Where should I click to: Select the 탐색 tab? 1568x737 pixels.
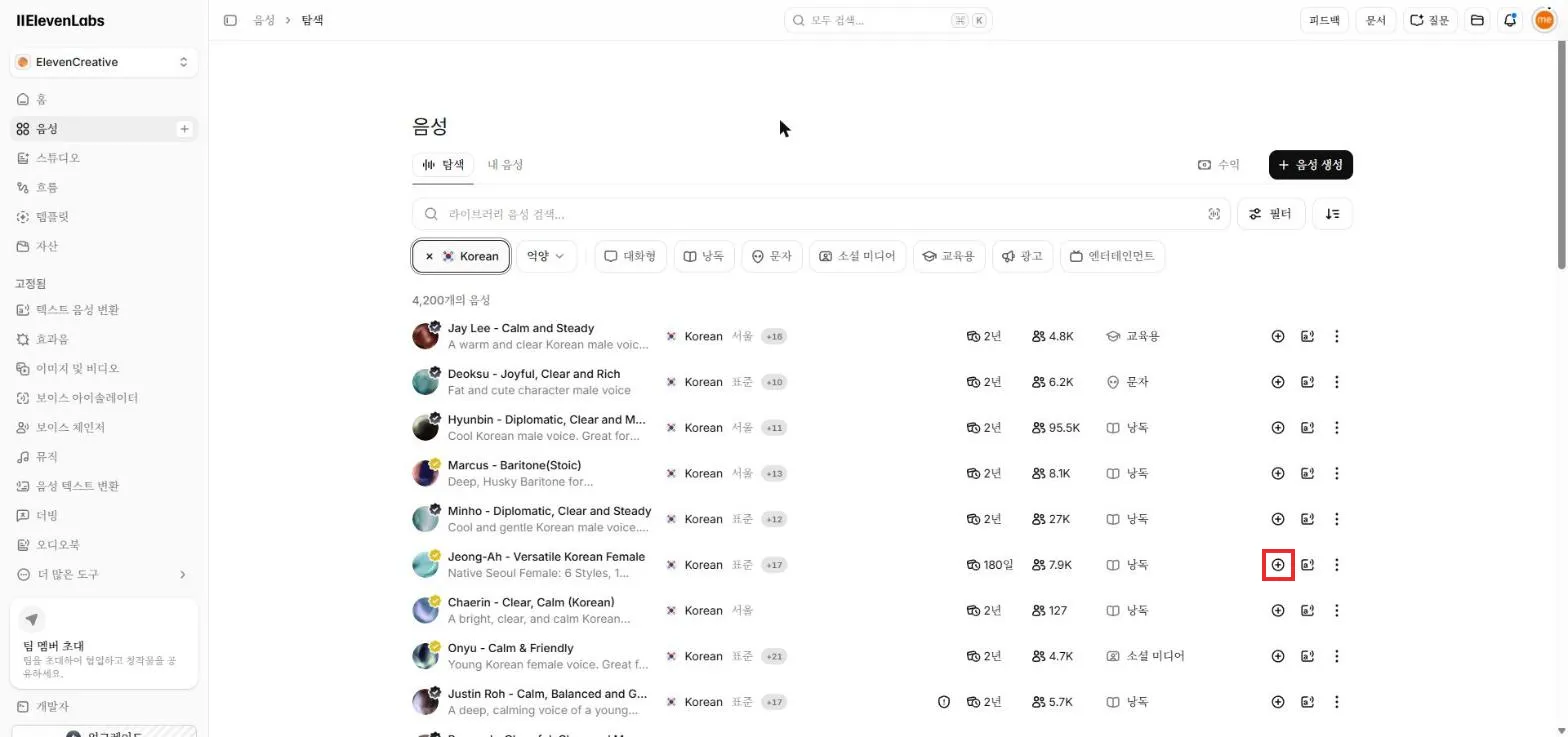tap(443, 164)
